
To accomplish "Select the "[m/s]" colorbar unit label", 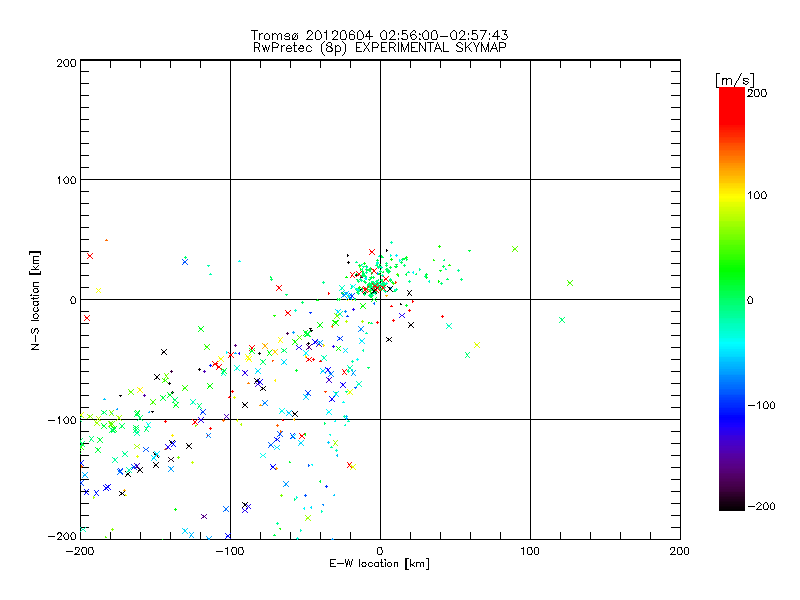I will pyautogui.click(x=735, y=80).
